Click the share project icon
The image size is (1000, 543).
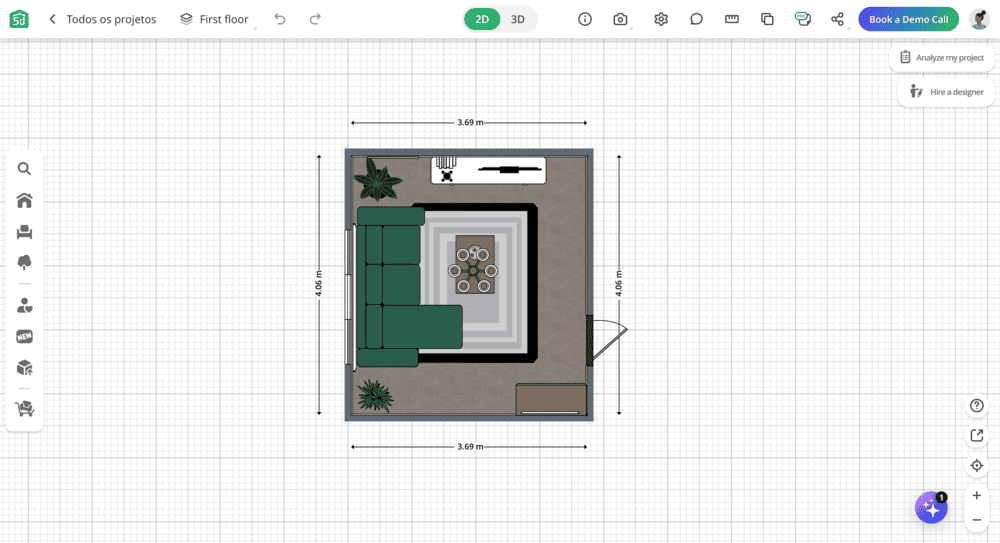coord(838,19)
